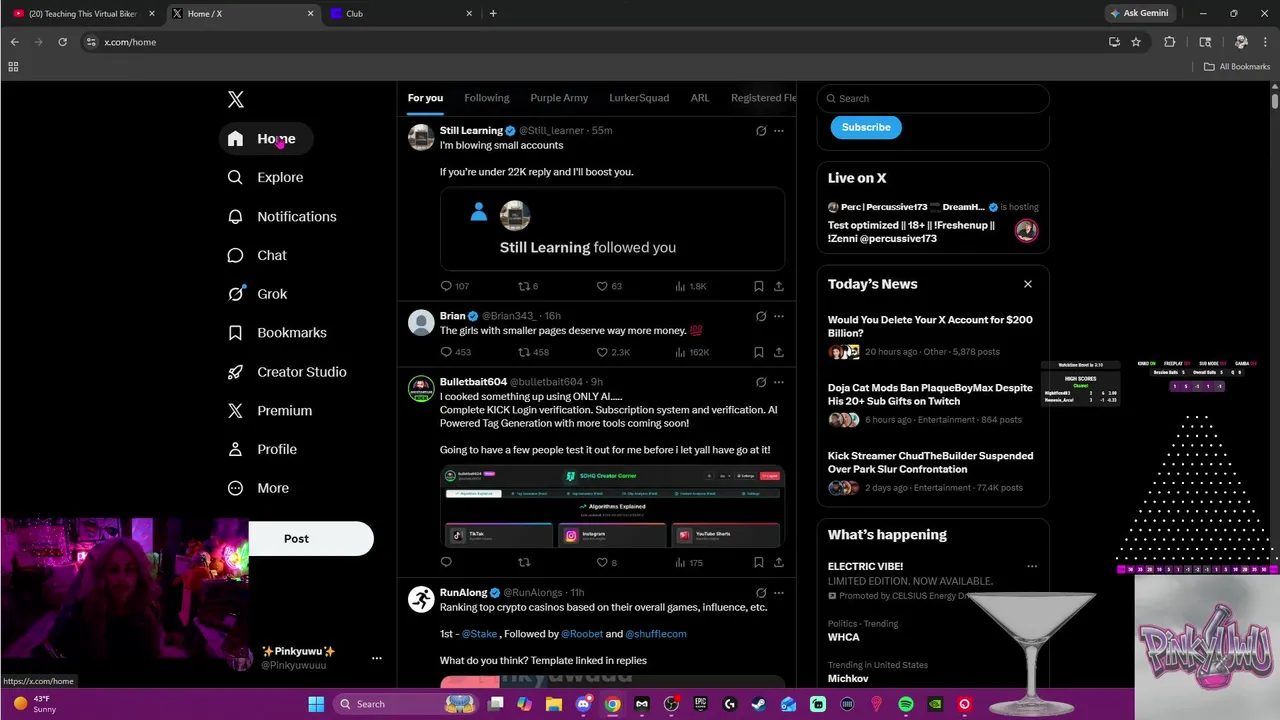Reply to Brian's post
1280x720 pixels.
point(455,352)
